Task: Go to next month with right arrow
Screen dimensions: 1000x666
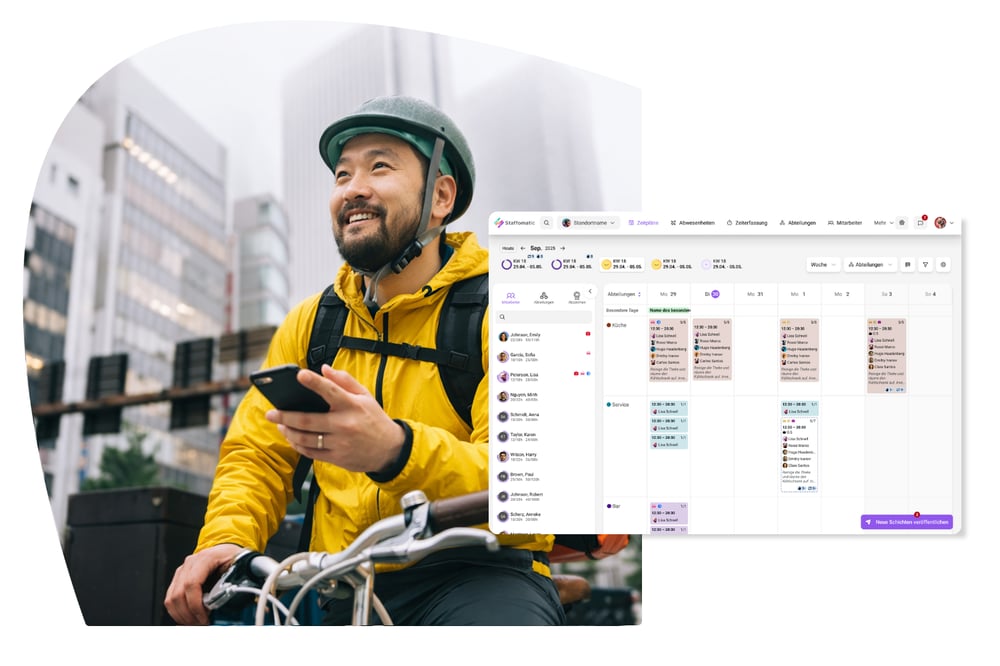Action: (x=562, y=248)
